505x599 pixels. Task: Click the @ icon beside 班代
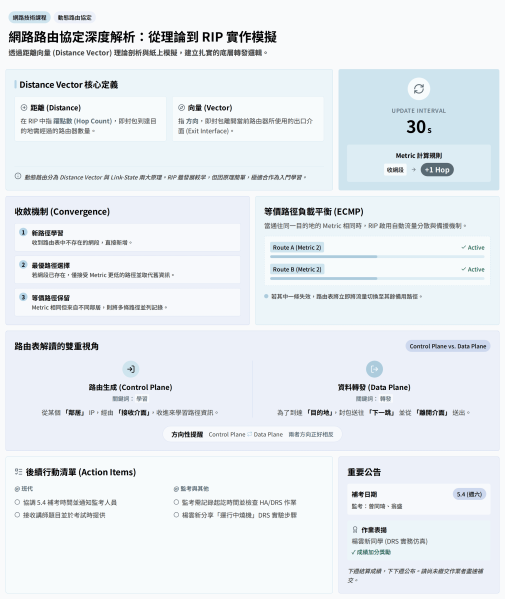point(17,489)
